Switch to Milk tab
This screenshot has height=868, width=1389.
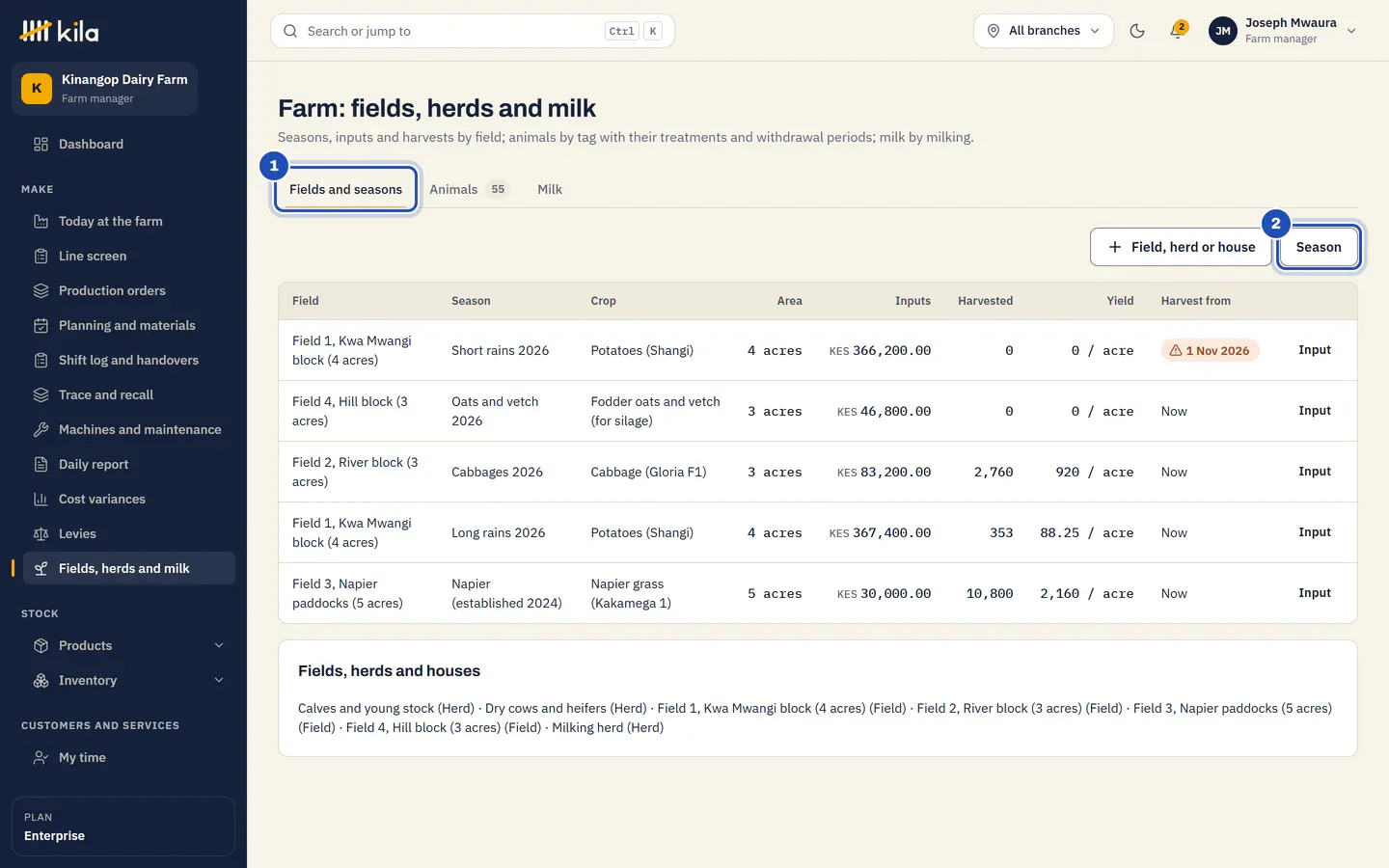coord(550,189)
